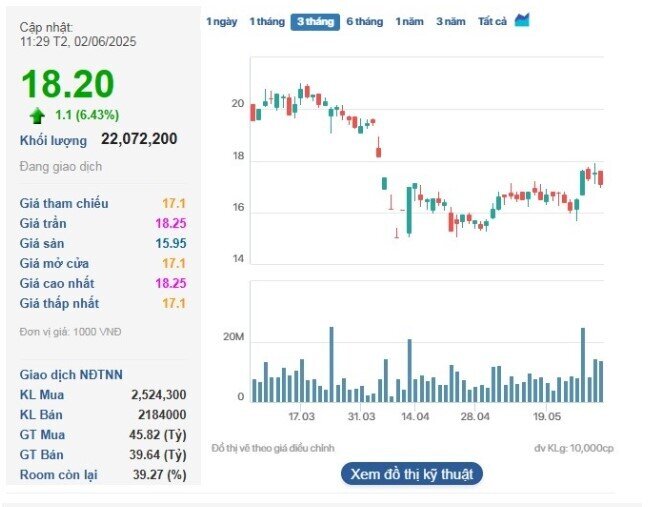Show all history with Tất cả

pos(492,22)
